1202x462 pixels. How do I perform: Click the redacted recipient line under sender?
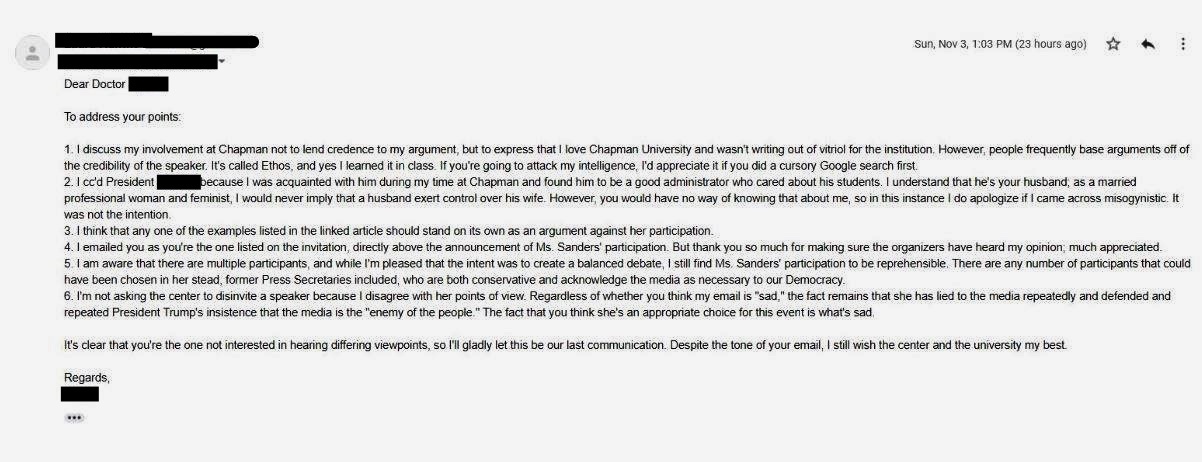137,62
